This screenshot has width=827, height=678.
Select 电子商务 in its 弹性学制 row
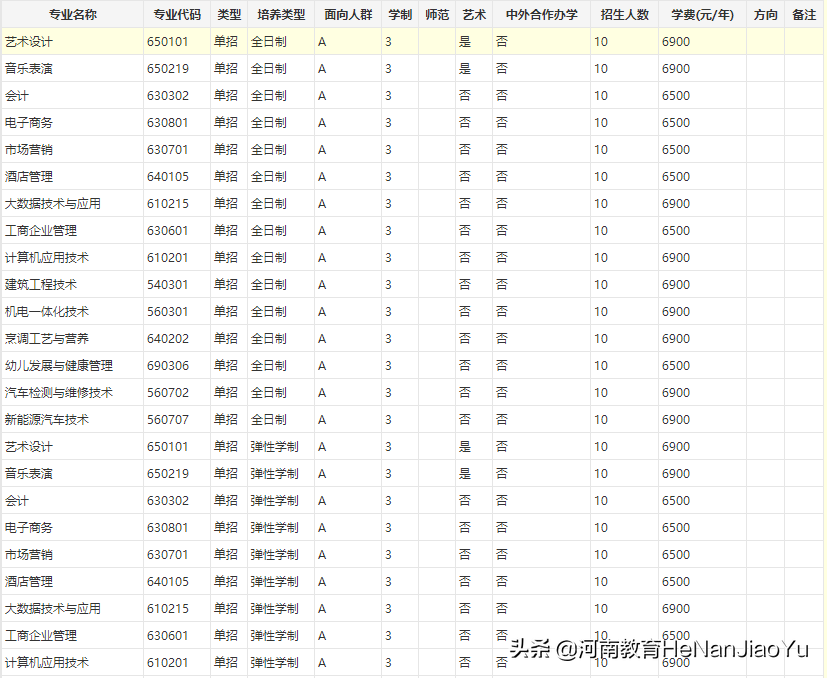point(28,528)
